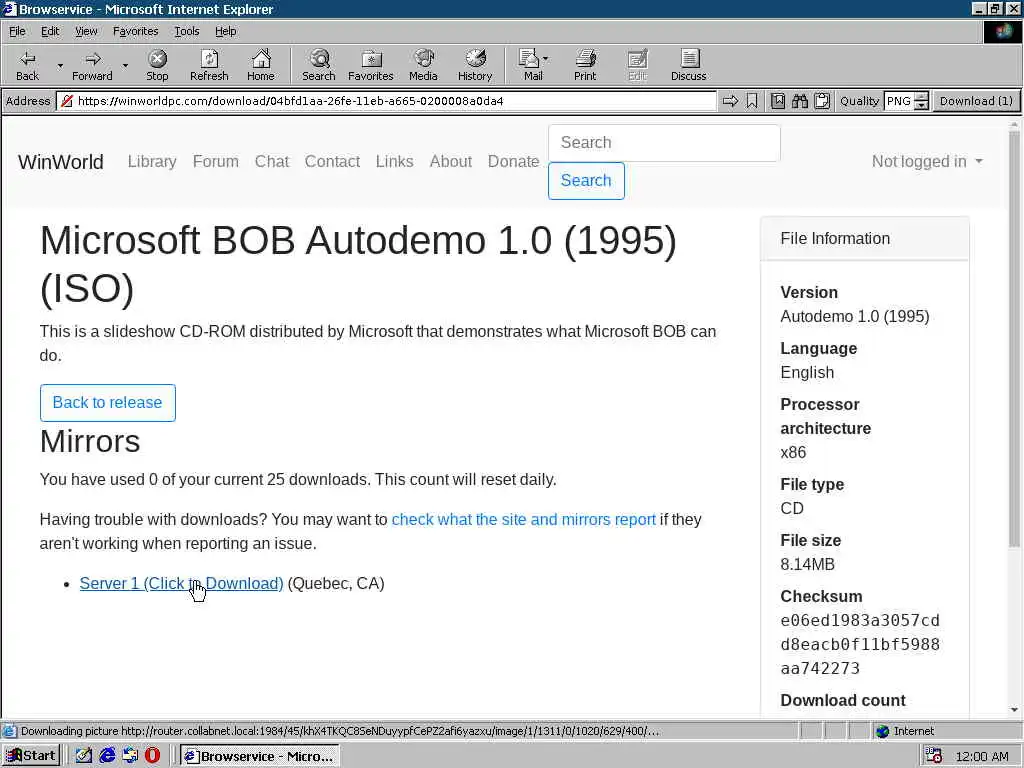
Task: Open the Mail button dropdown arrow
Action: [546, 59]
